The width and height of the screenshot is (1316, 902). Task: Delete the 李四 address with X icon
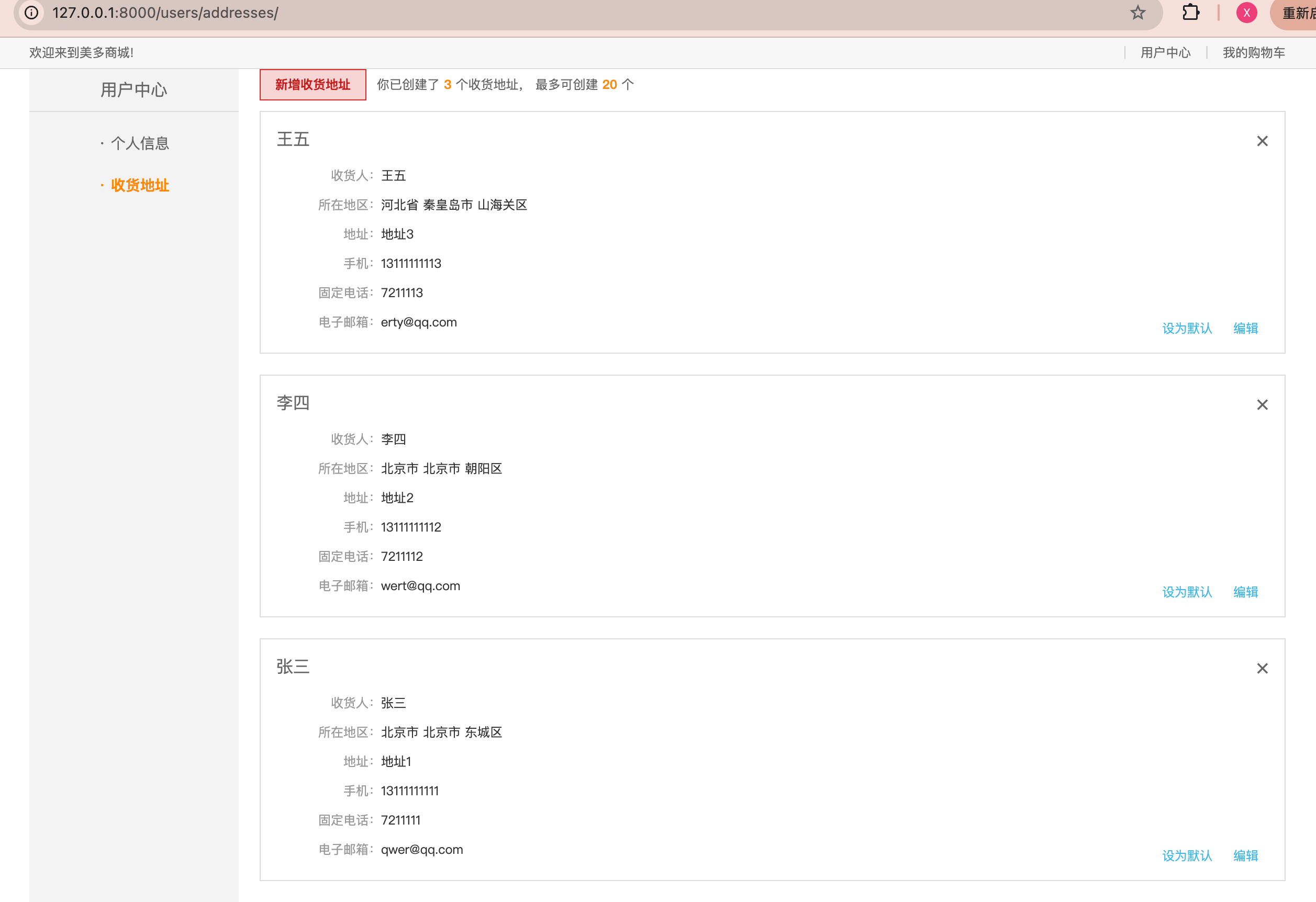[x=1262, y=404]
